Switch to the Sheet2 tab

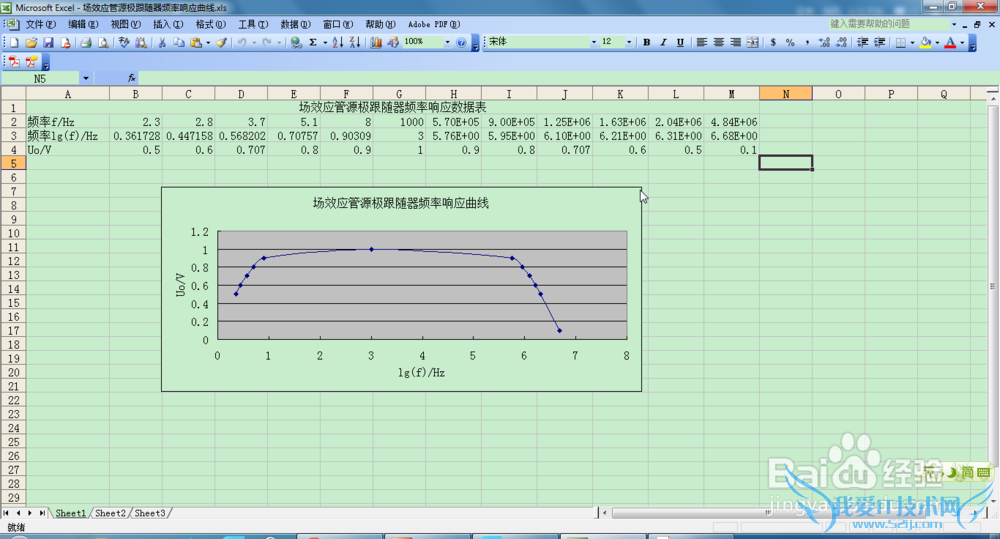(110, 513)
